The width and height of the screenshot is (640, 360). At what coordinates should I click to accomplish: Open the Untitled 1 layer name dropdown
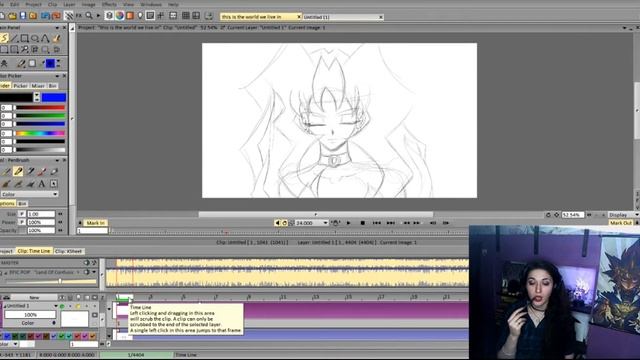56,306
